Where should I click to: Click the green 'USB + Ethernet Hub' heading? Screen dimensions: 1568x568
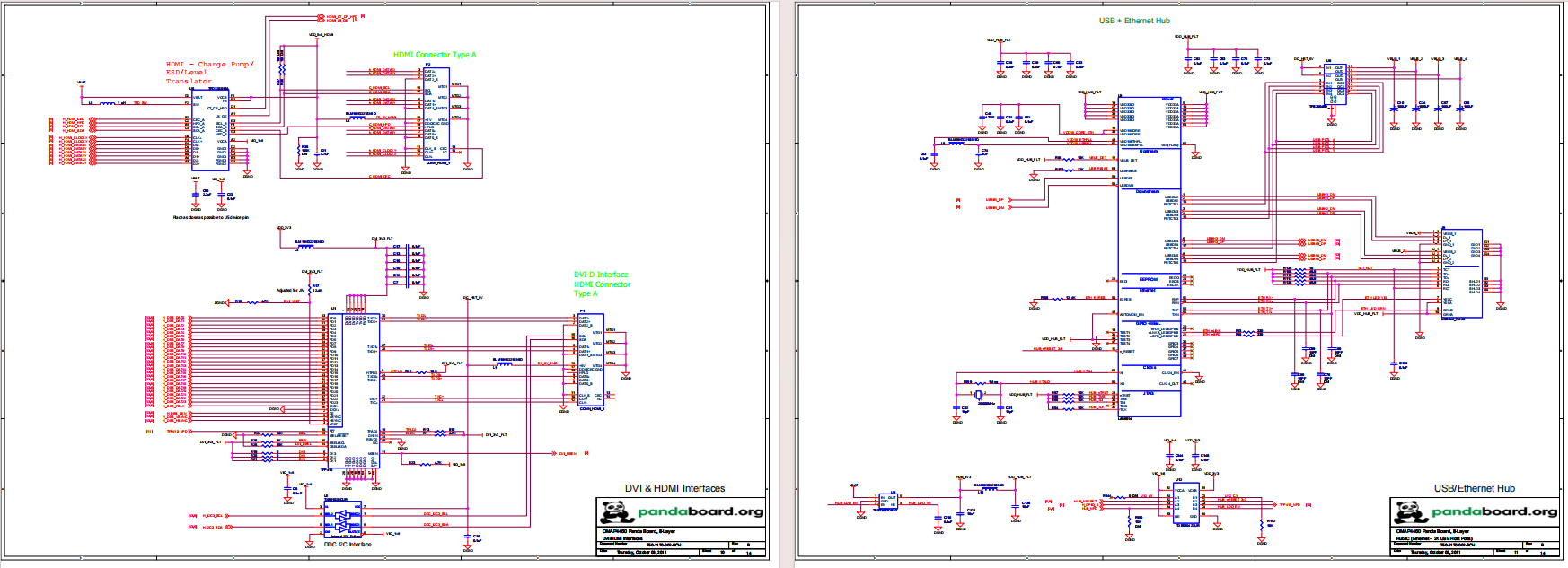click(x=1134, y=21)
